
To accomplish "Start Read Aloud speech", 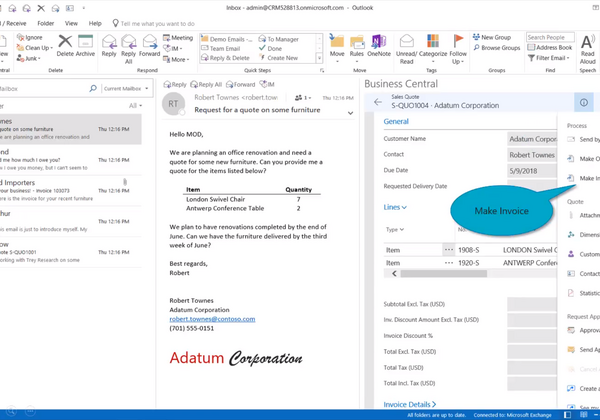I will 588,49.
